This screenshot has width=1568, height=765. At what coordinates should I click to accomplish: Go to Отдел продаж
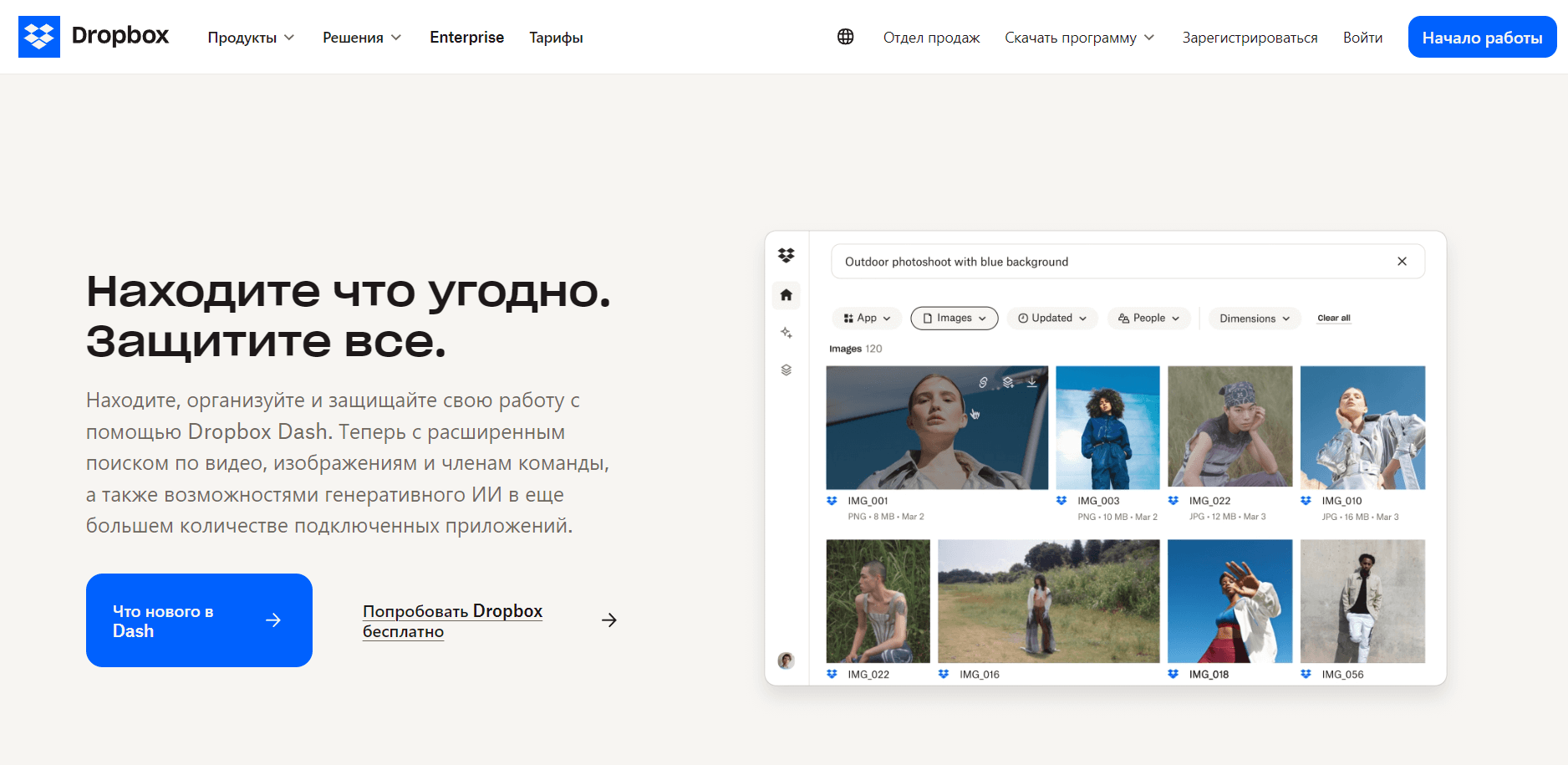[931, 38]
